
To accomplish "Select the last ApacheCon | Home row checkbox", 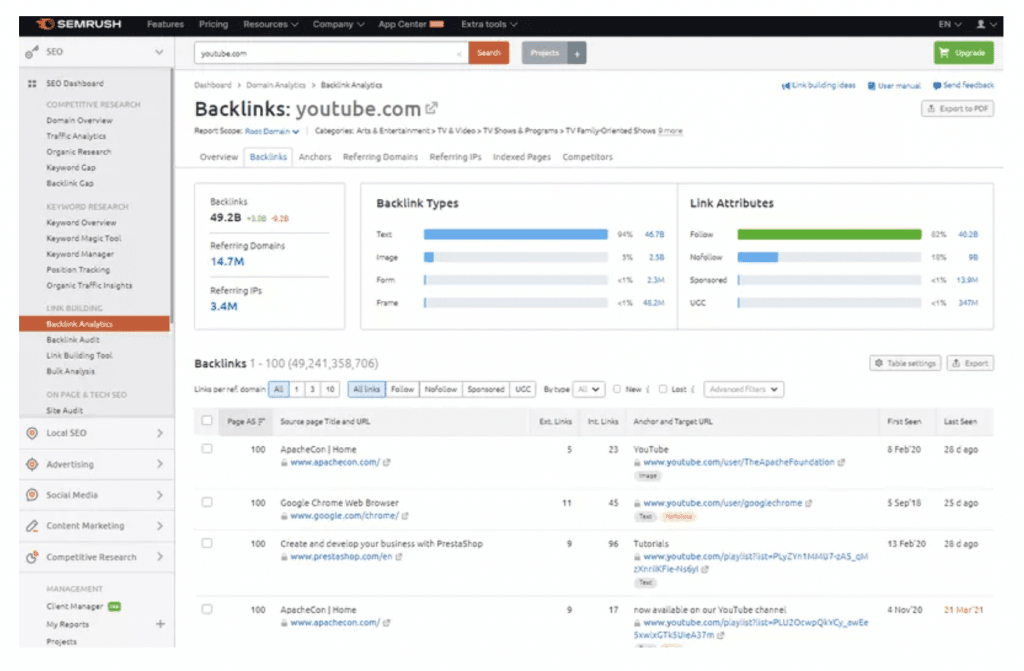I will [207, 609].
